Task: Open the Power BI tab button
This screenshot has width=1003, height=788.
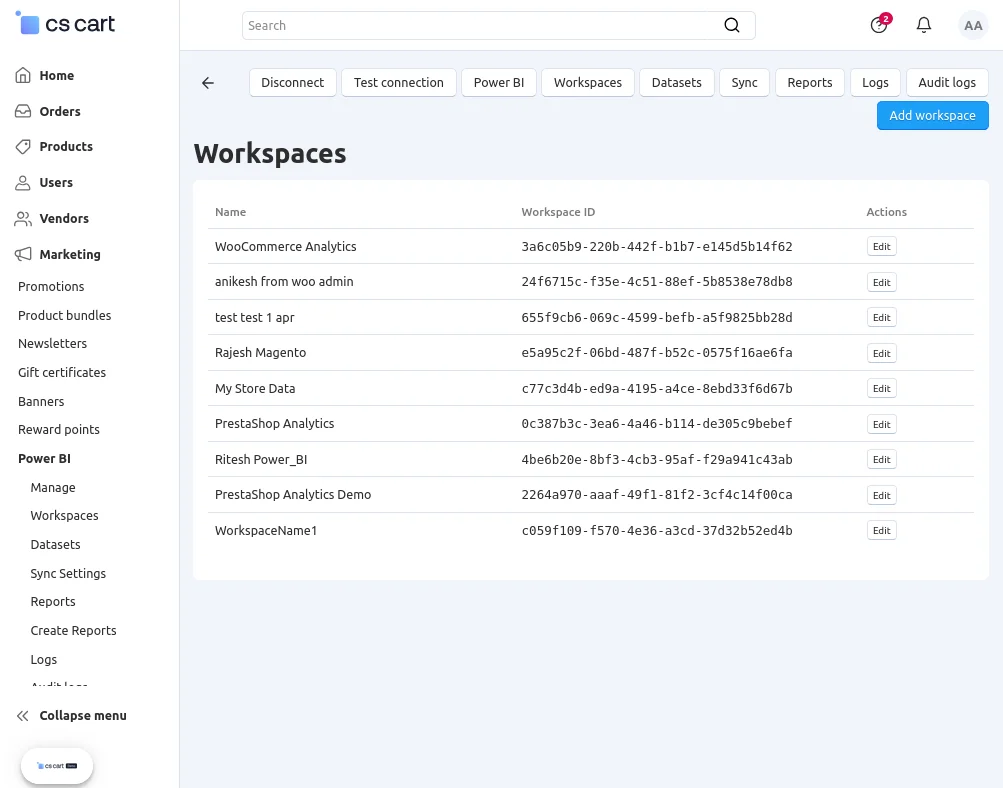Action: pos(498,83)
